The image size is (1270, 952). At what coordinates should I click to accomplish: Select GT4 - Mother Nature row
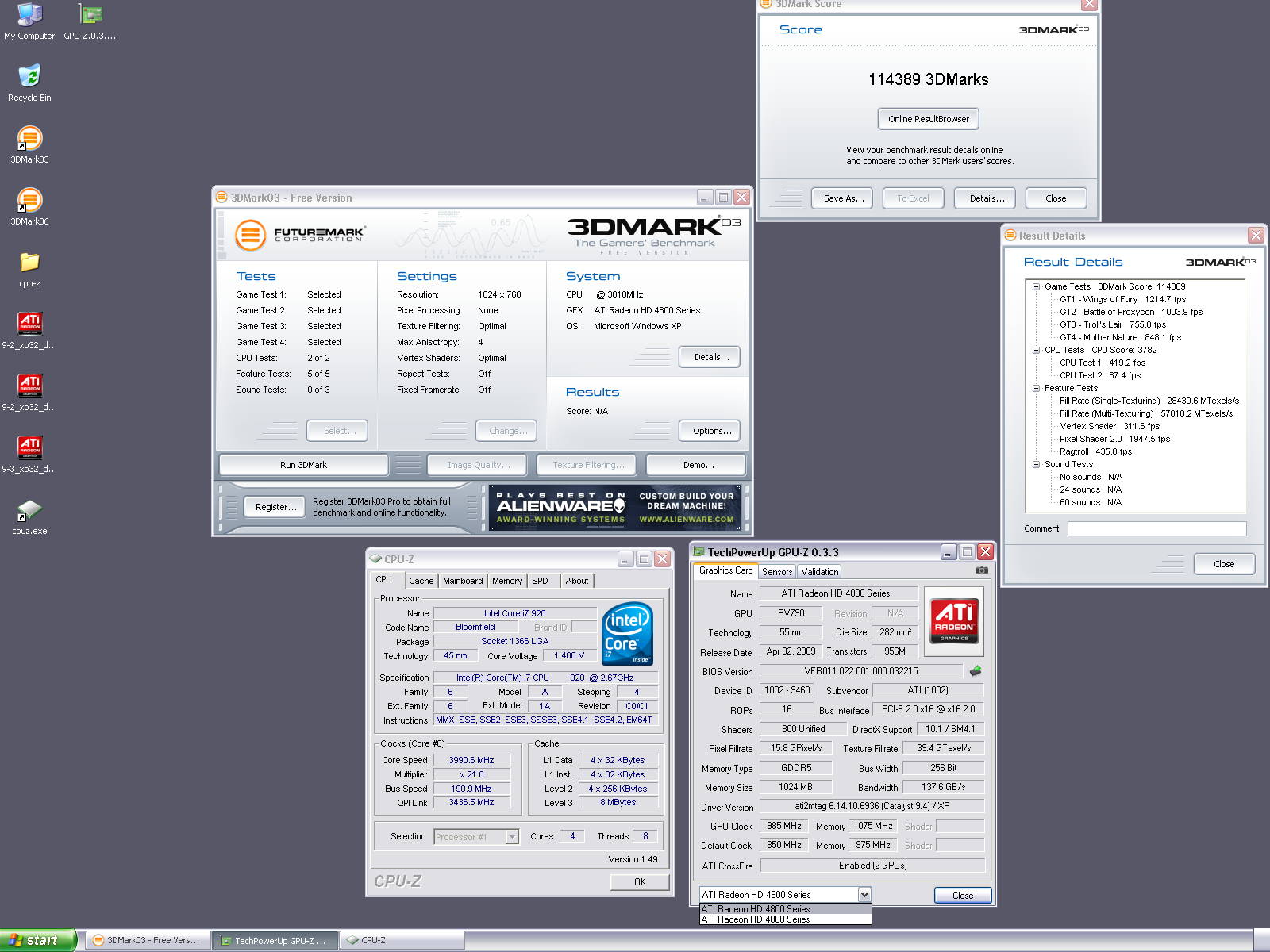tap(1120, 337)
